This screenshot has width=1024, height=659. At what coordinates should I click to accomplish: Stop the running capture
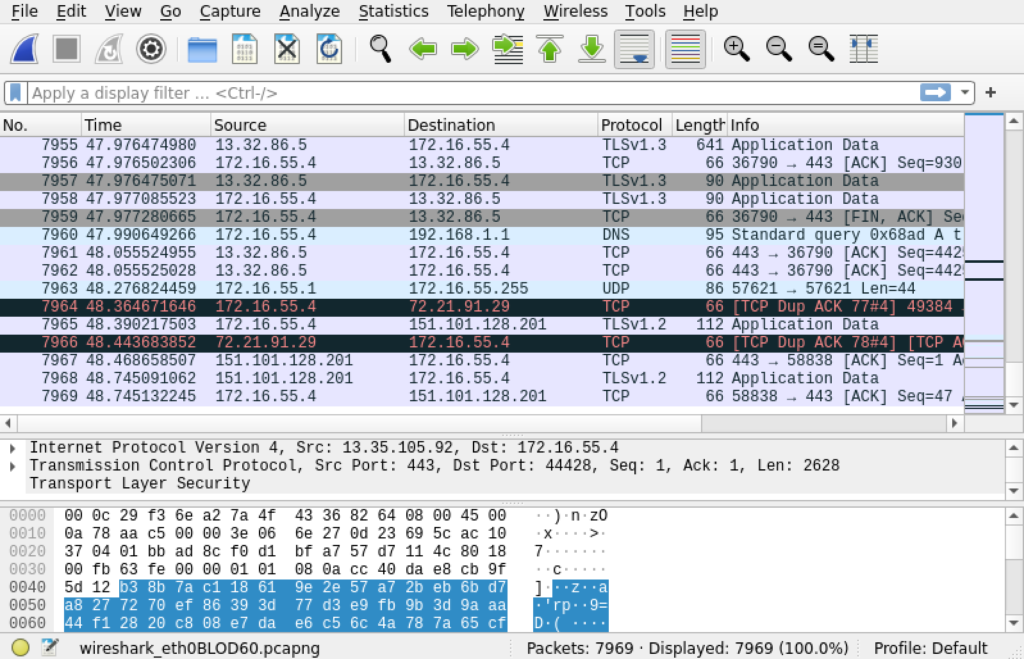pyautogui.click(x=66, y=47)
